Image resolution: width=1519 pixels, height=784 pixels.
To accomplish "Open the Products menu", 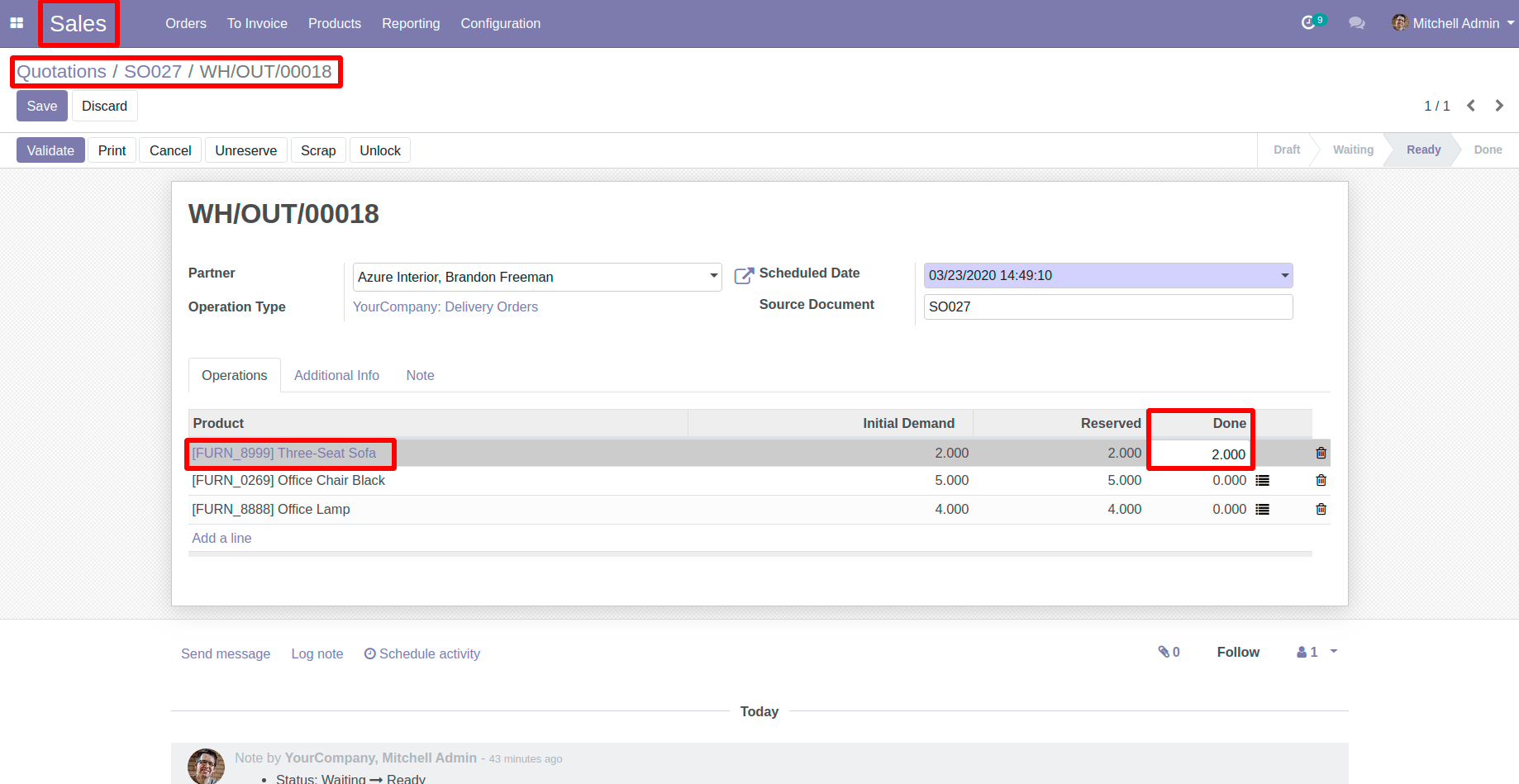I will pyautogui.click(x=335, y=23).
